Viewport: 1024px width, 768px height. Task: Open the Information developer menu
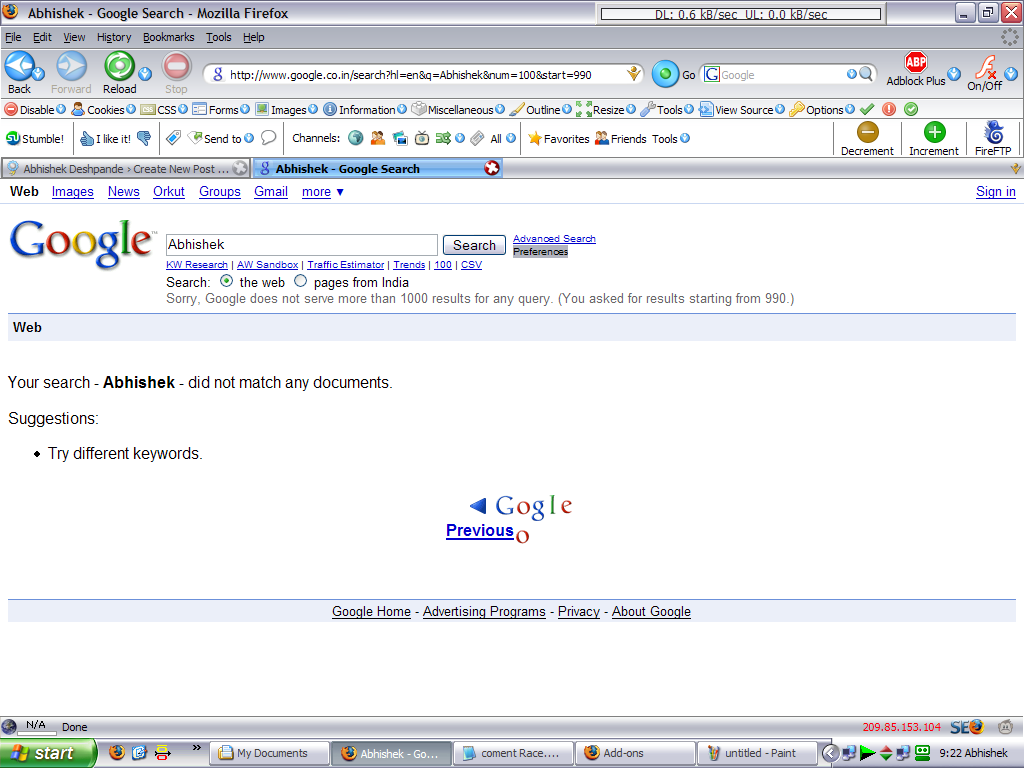click(365, 110)
